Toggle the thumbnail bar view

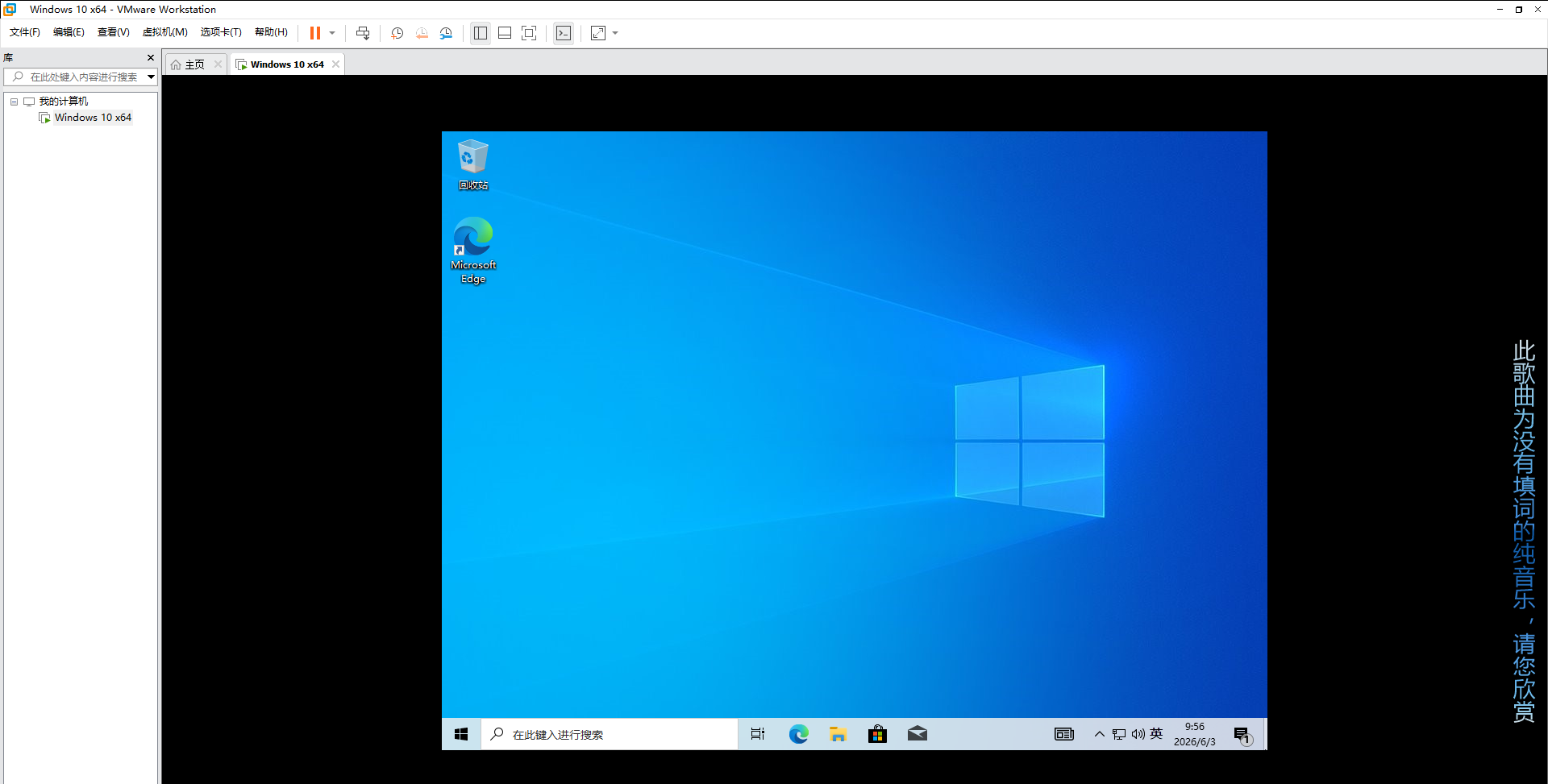[505, 33]
